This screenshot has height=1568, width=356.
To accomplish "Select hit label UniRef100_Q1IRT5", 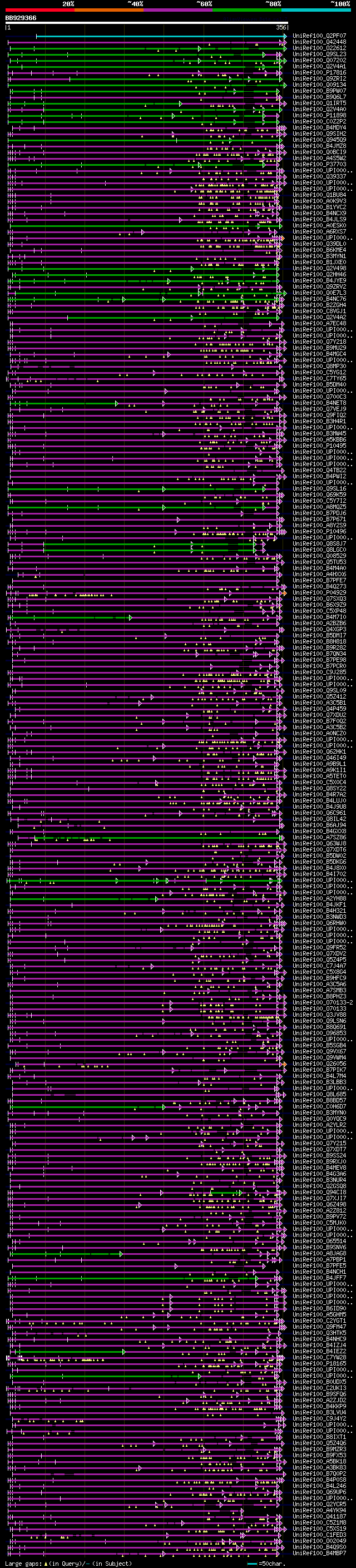I will point(319,103).
